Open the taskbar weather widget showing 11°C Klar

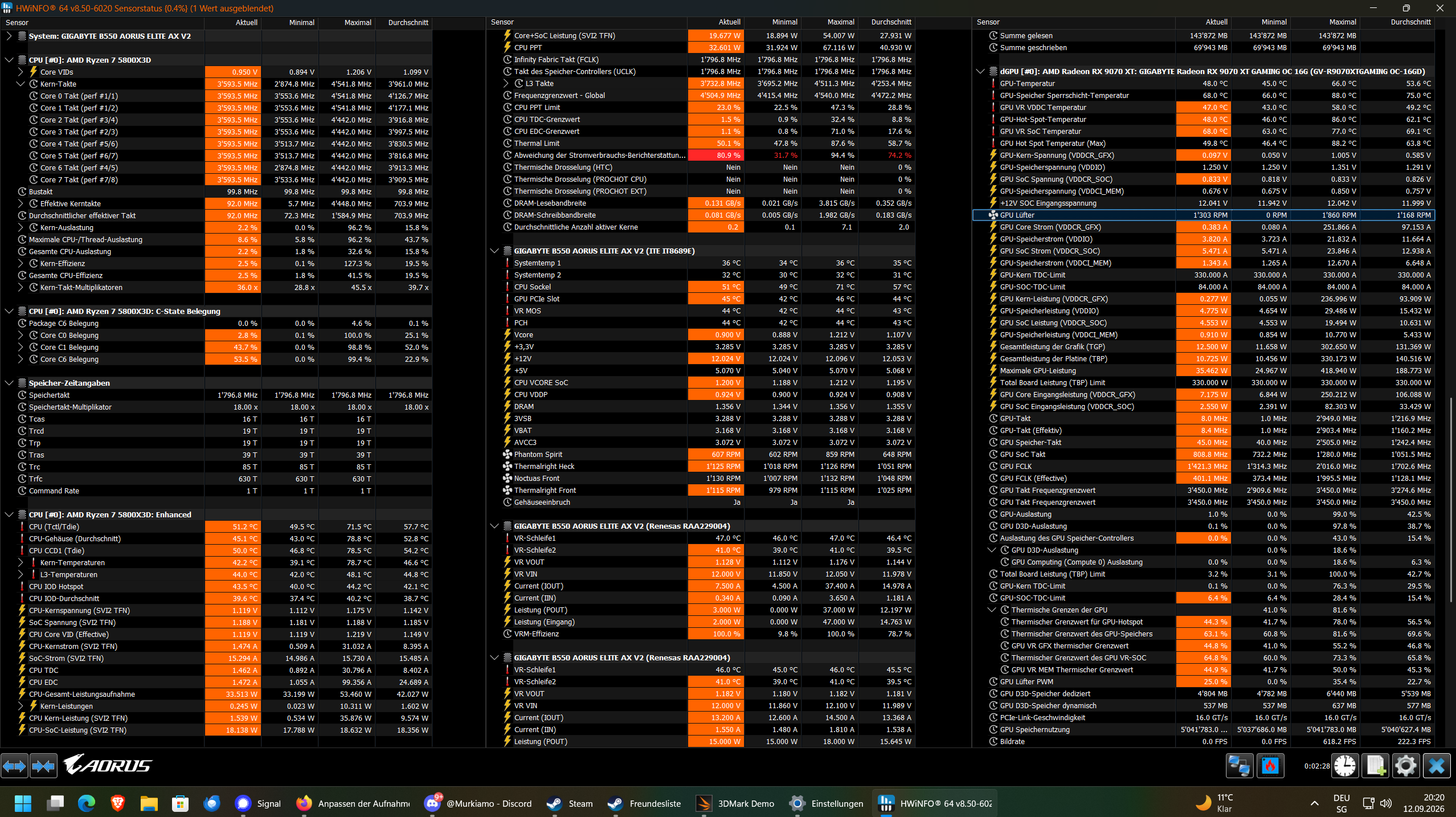coord(1214,803)
